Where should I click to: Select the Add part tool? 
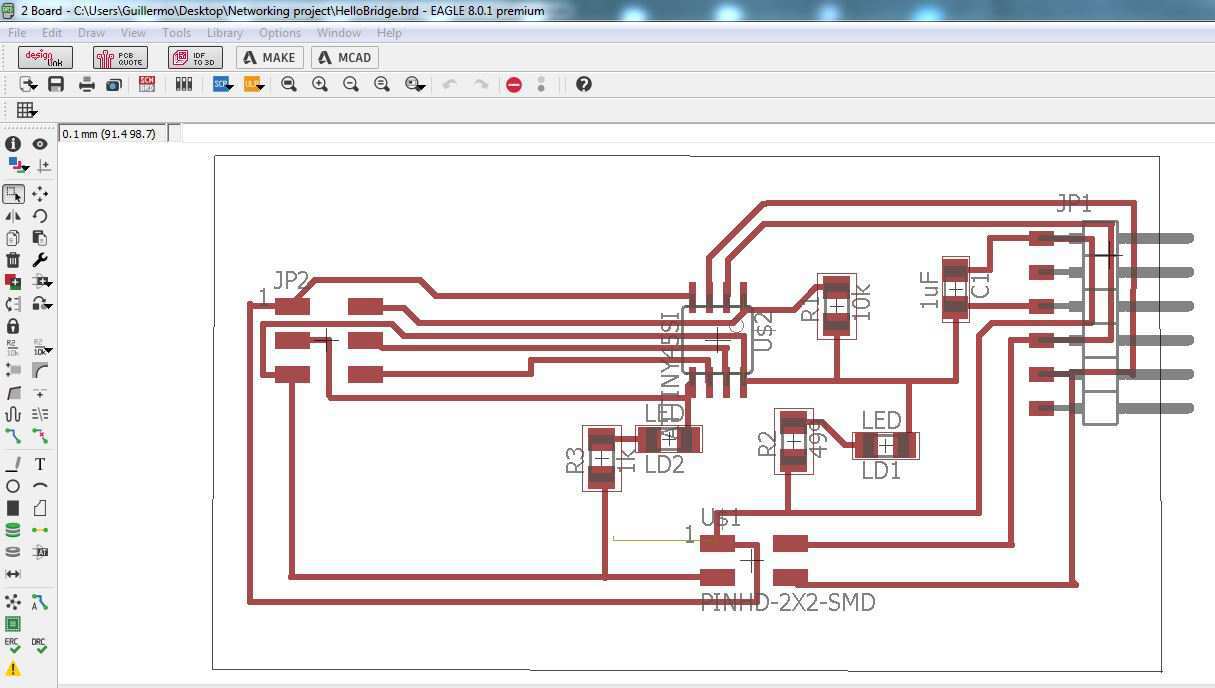13,282
